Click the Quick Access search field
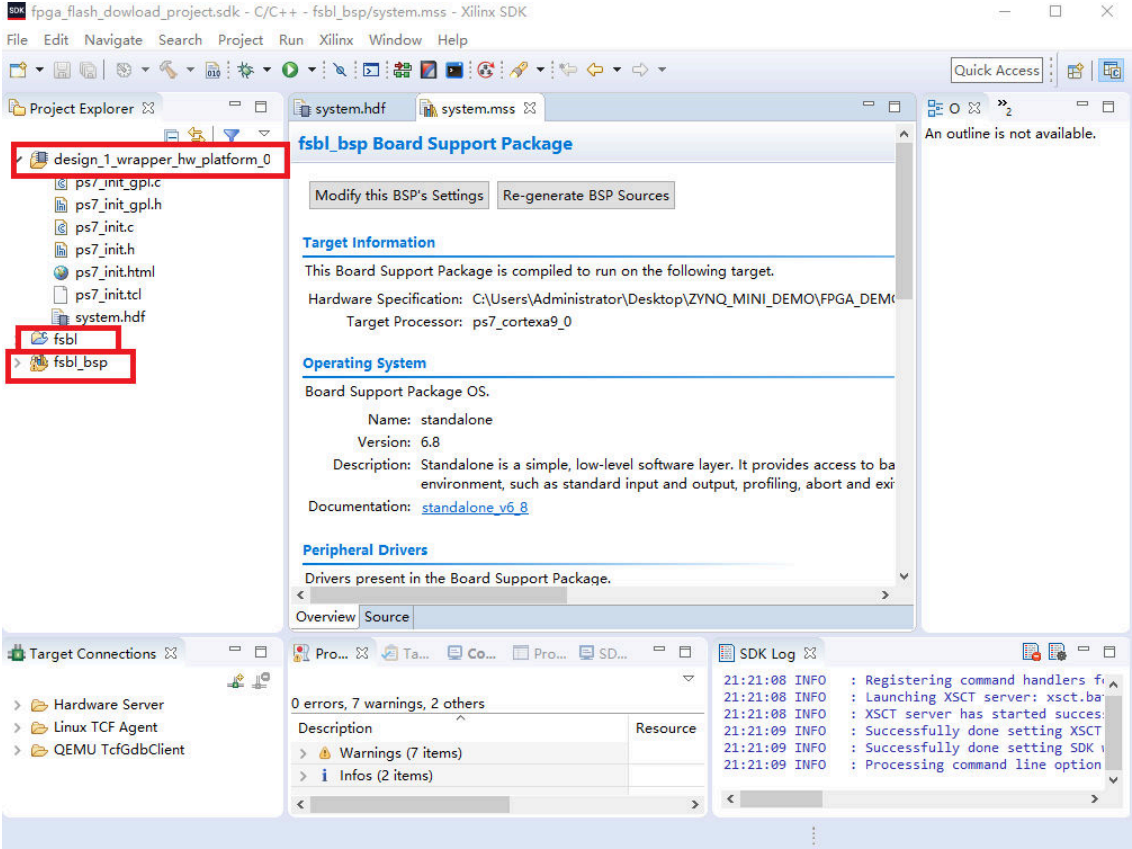 point(996,70)
